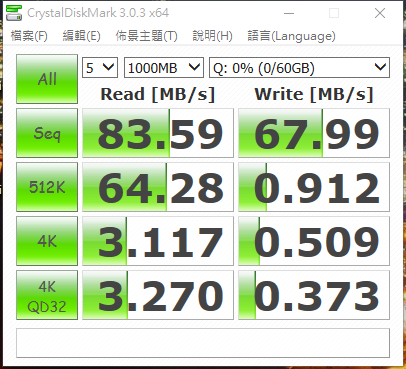Start the 4K QD32 benchmark test
Image resolution: width=406 pixels, height=369 pixels.
coord(47,295)
